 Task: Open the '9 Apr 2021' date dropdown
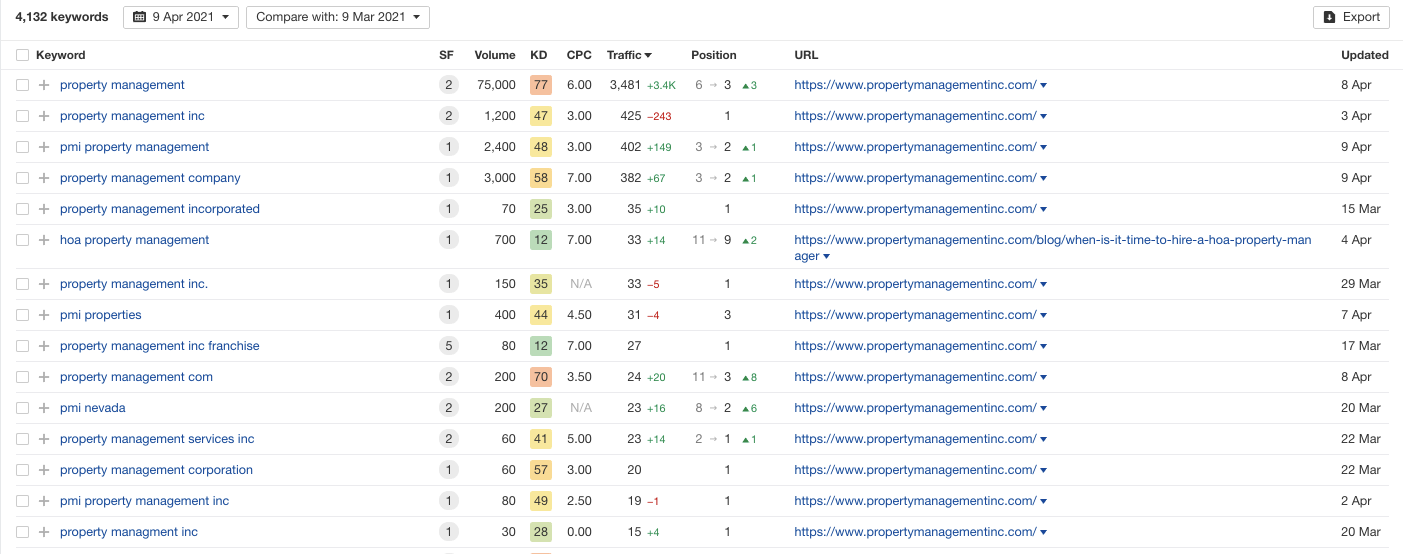pos(181,17)
